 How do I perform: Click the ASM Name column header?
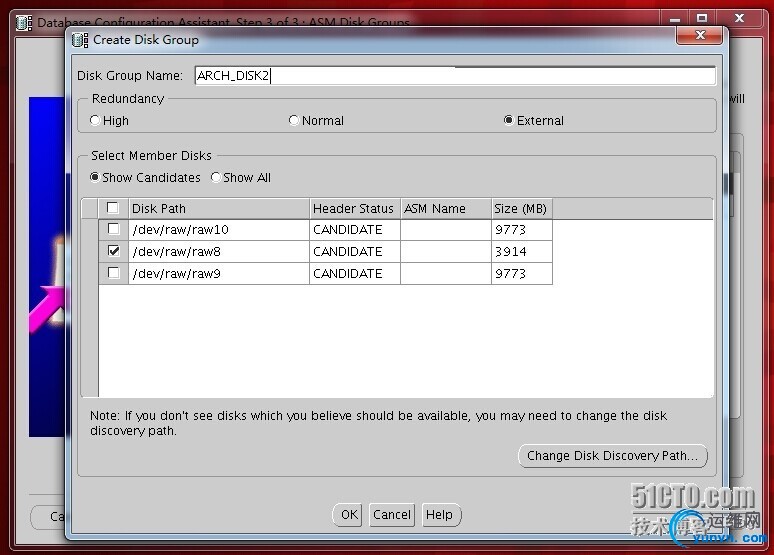pyautogui.click(x=446, y=208)
